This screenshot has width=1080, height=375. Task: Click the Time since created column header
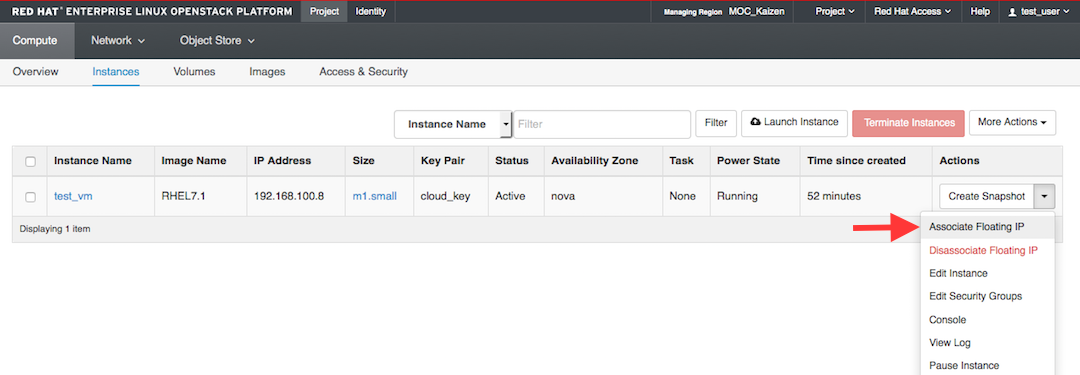[x=856, y=161]
